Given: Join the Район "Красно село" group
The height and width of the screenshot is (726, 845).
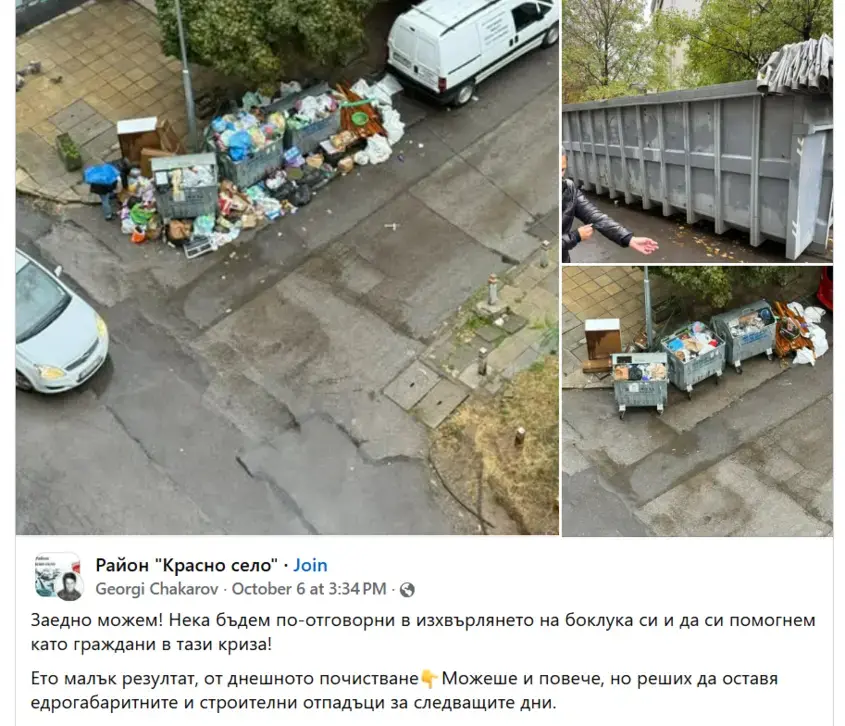Looking at the screenshot, I should point(310,565).
